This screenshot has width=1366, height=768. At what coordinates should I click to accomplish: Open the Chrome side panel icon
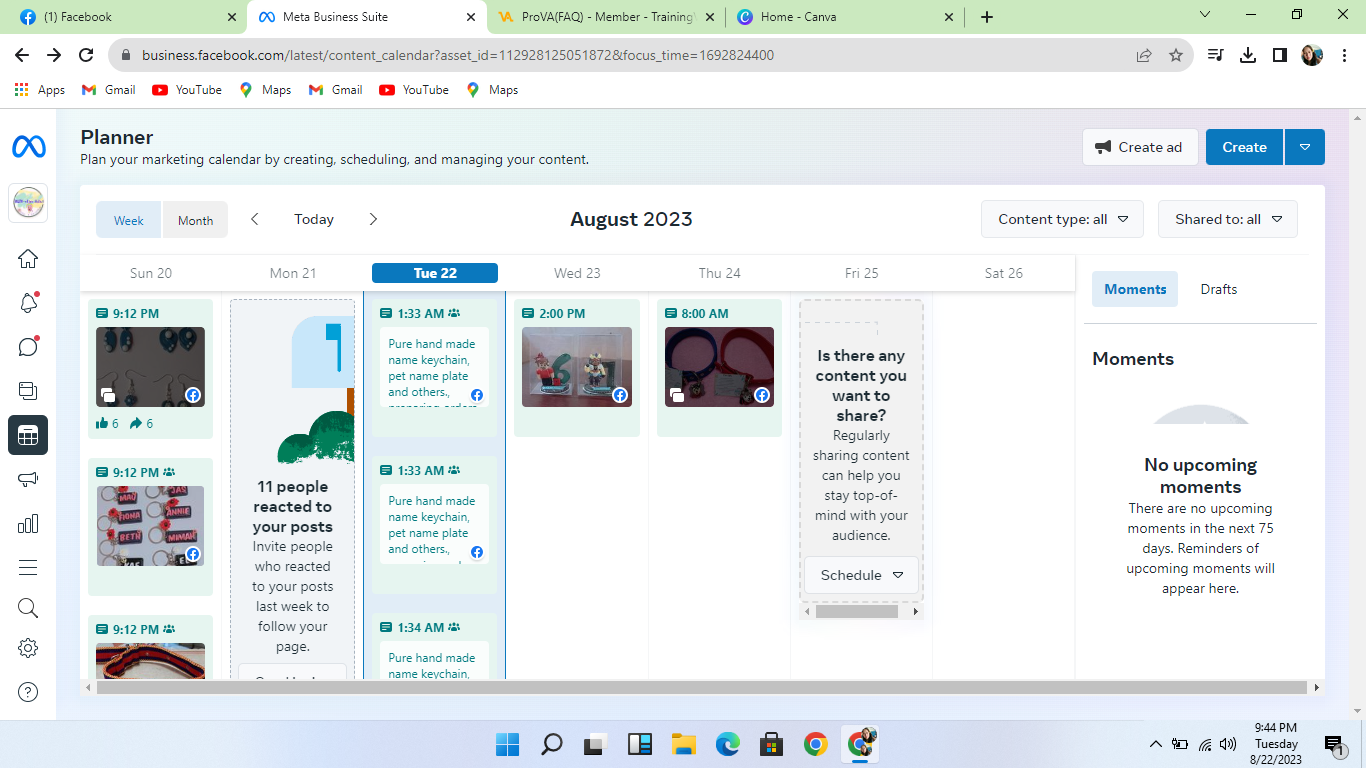(1280, 55)
